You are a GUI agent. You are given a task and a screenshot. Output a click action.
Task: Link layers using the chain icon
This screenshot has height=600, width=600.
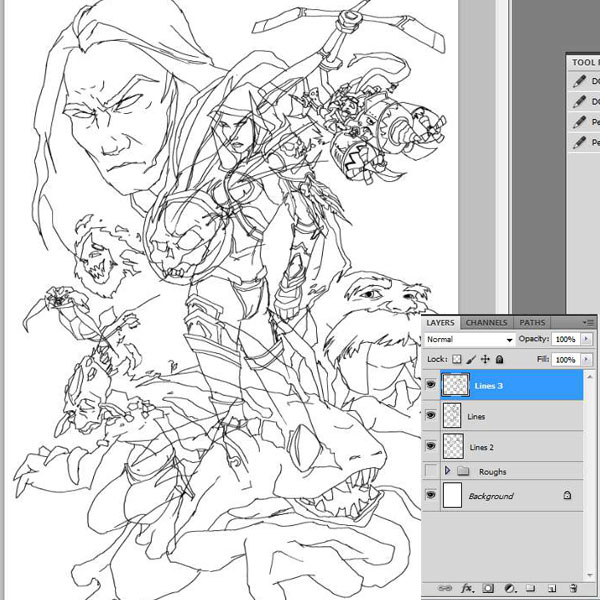click(444, 588)
